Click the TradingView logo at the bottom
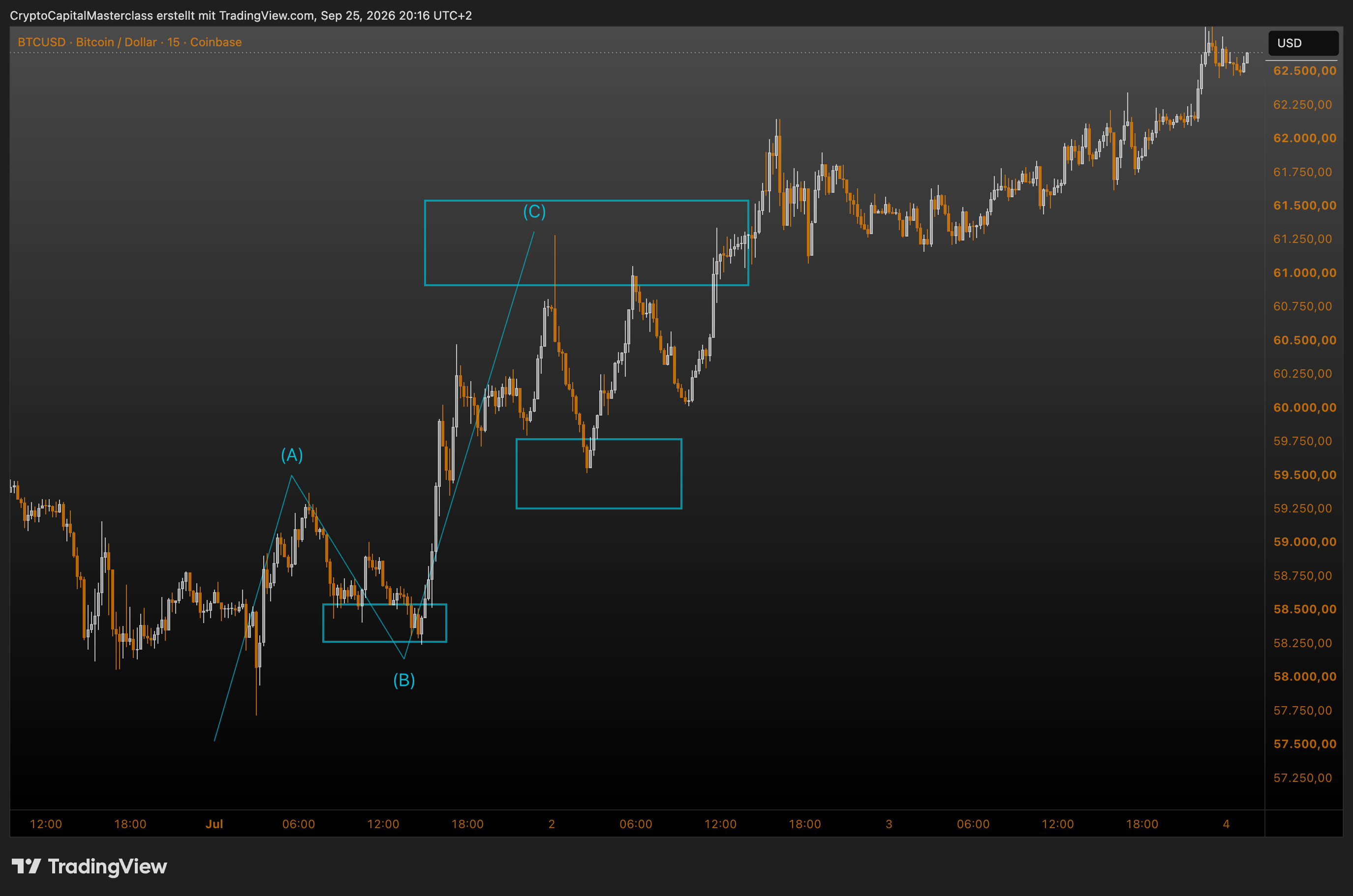 click(x=89, y=866)
